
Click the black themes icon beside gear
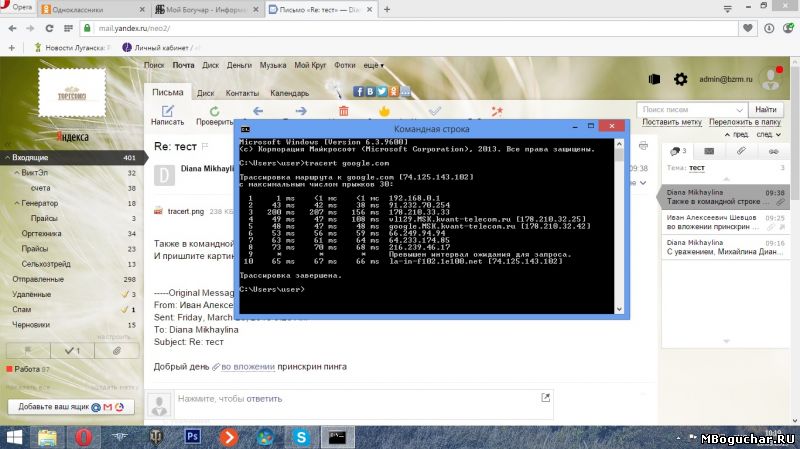tap(655, 79)
